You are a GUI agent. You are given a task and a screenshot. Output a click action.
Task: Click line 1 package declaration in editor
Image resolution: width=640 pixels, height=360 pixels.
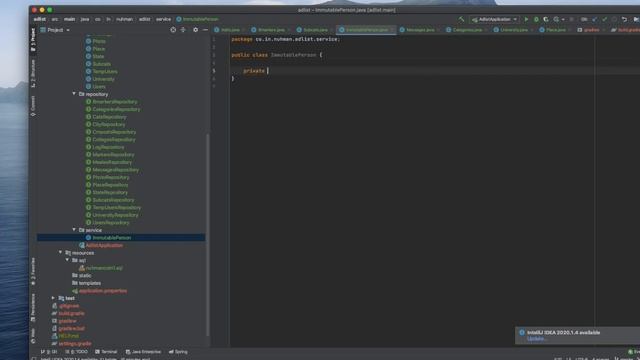tap(285, 39)
